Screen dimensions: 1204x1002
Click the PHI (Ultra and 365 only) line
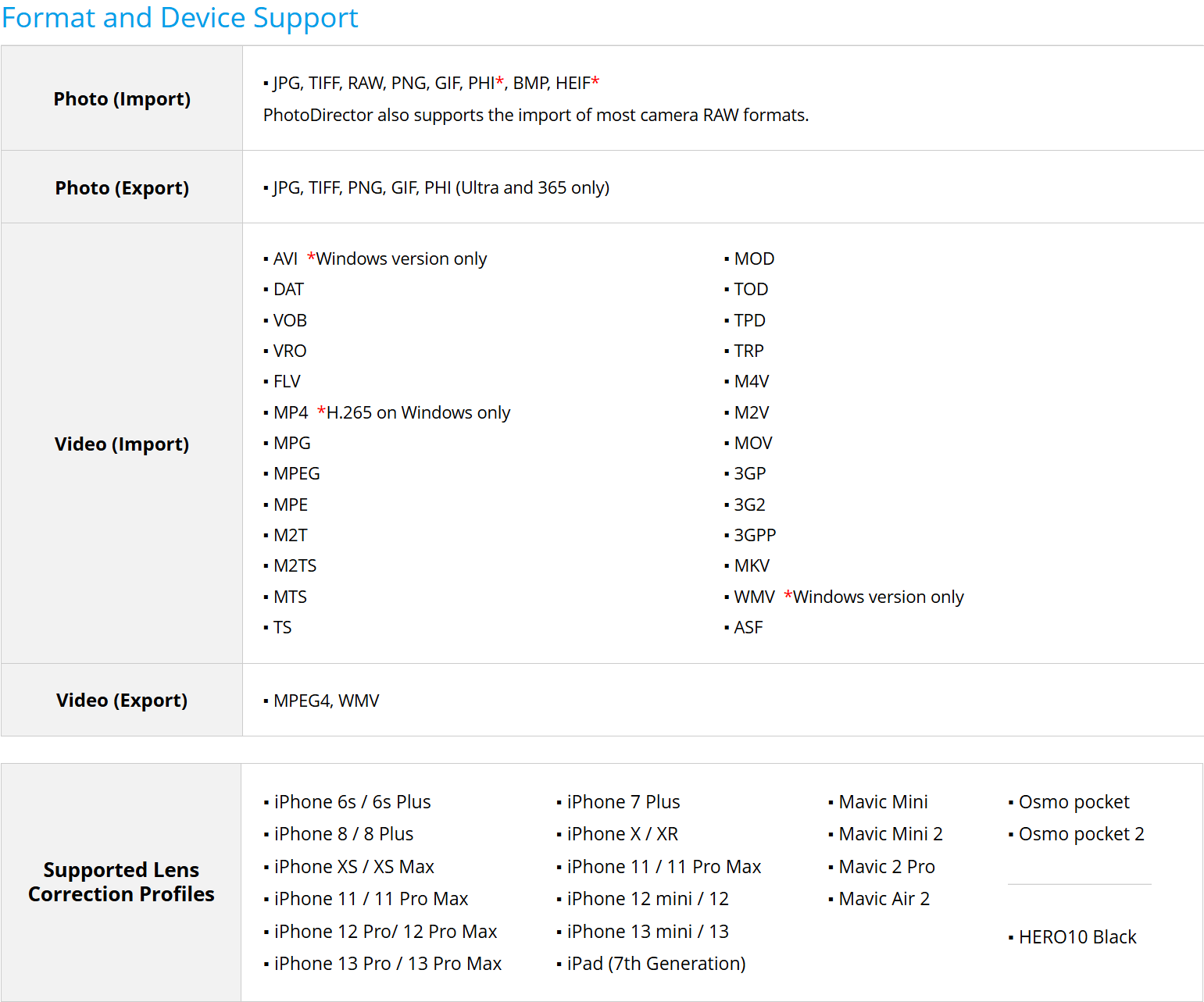point(437,187)
